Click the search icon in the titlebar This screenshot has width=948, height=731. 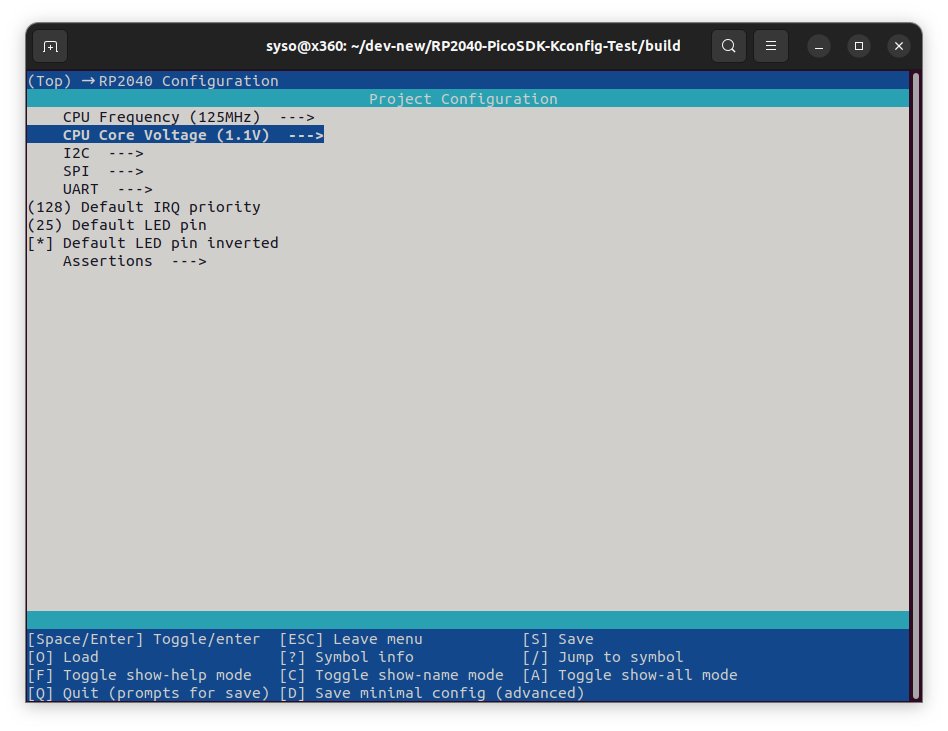coord(728,46)
